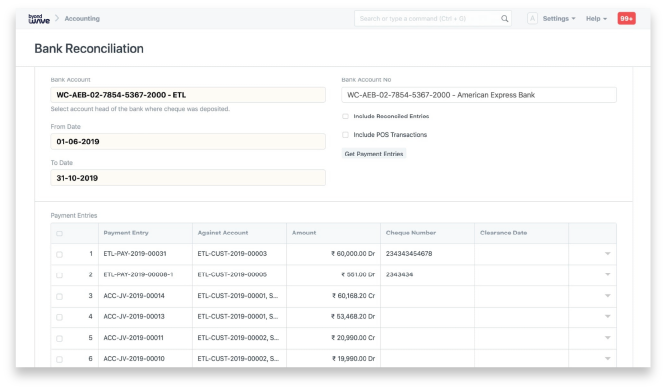
Task: Open the 99+ notifications badge
Action: click(x=626, y=19)
